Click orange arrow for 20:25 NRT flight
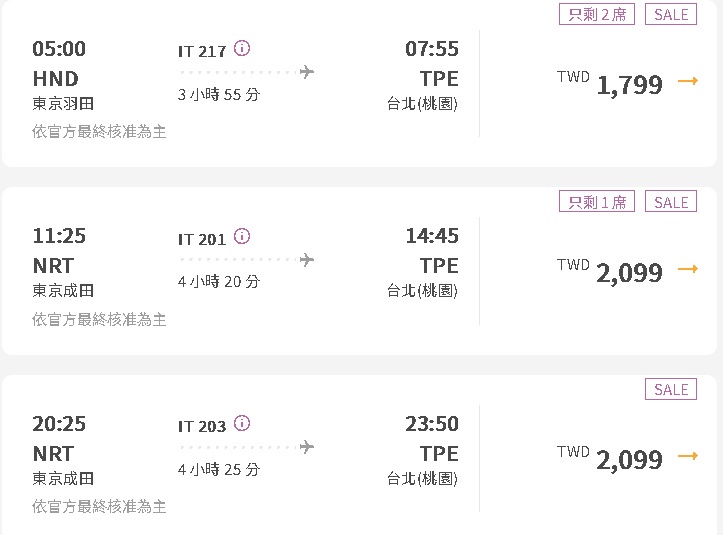The width and height of the screenshot is (723, 535). (x=687, y=456)
